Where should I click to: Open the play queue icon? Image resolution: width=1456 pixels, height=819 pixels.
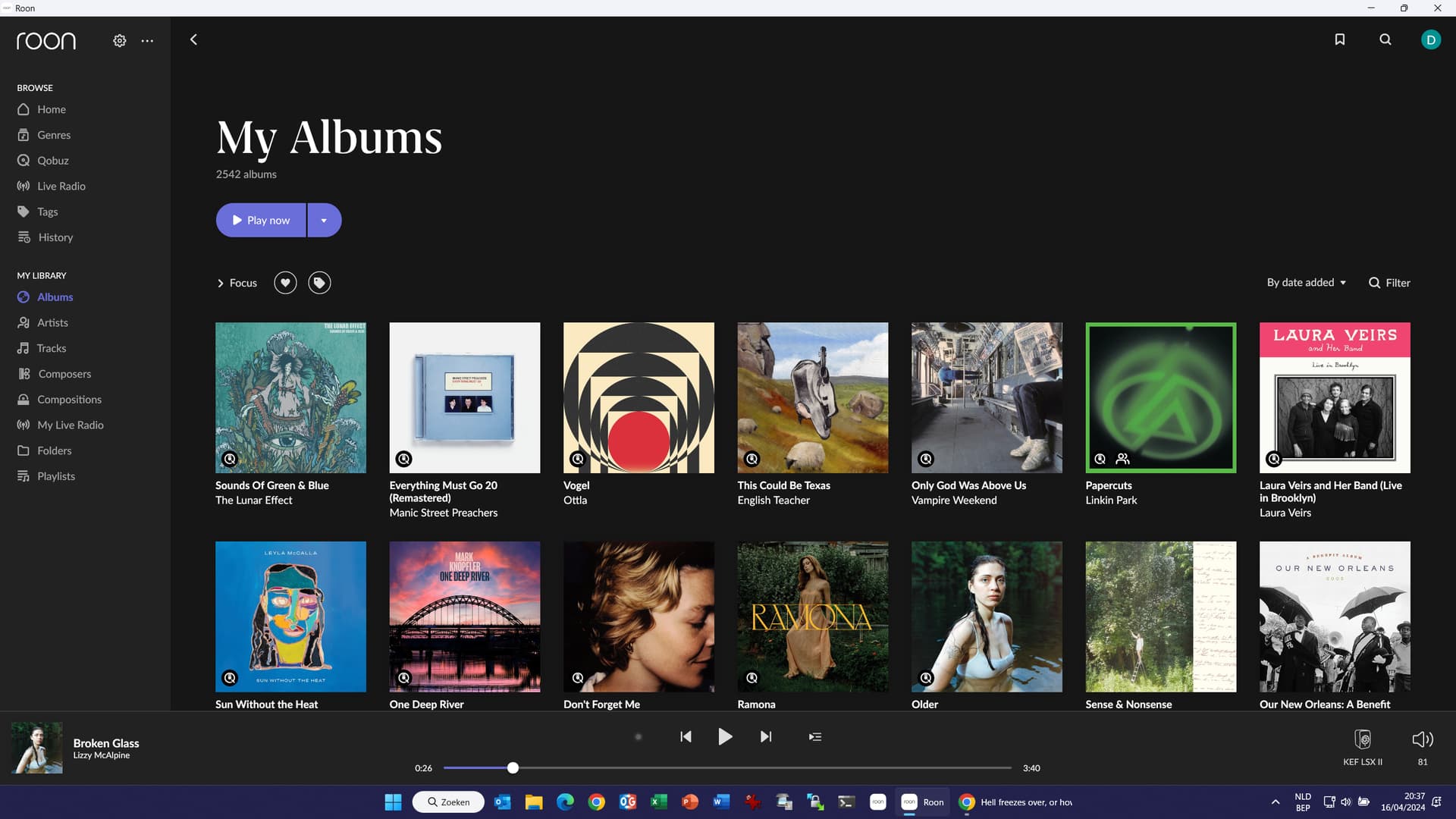815,736
